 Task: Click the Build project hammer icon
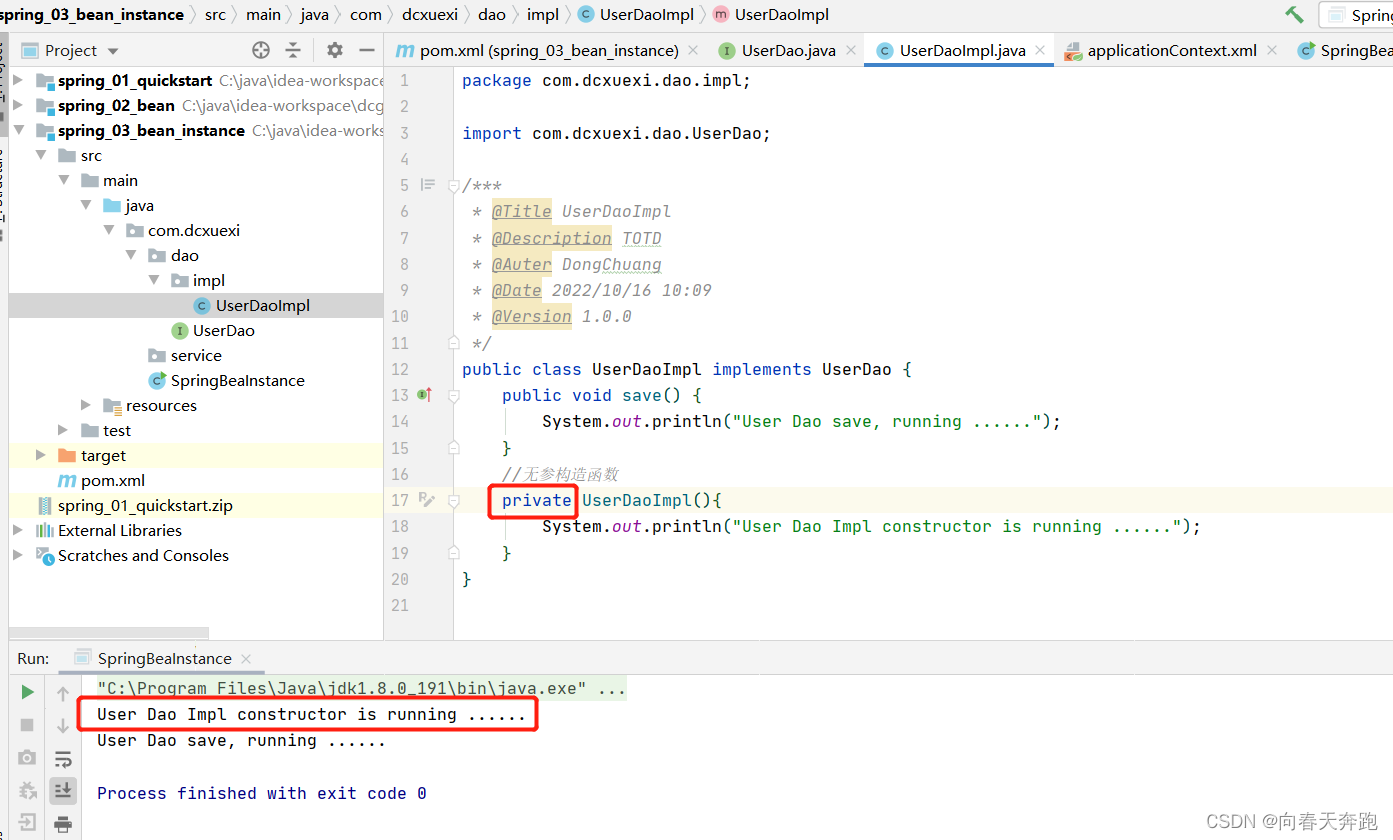[x=1294, y=15]
